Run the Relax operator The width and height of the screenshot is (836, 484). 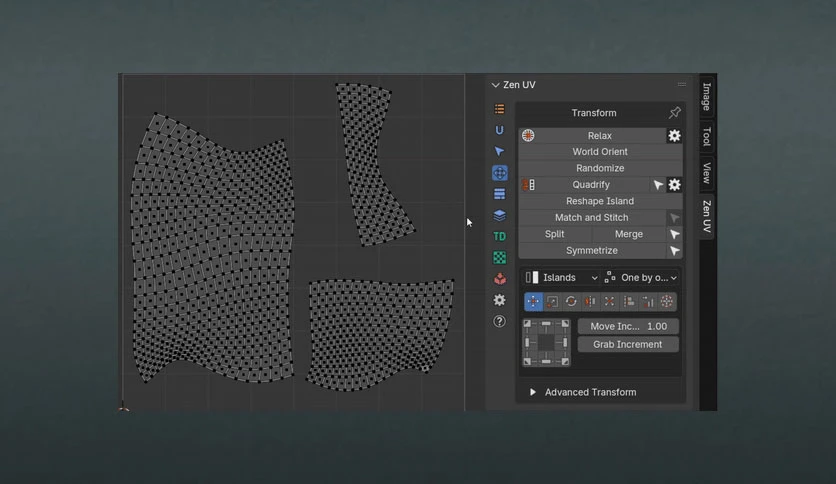(x=600, y=135)
